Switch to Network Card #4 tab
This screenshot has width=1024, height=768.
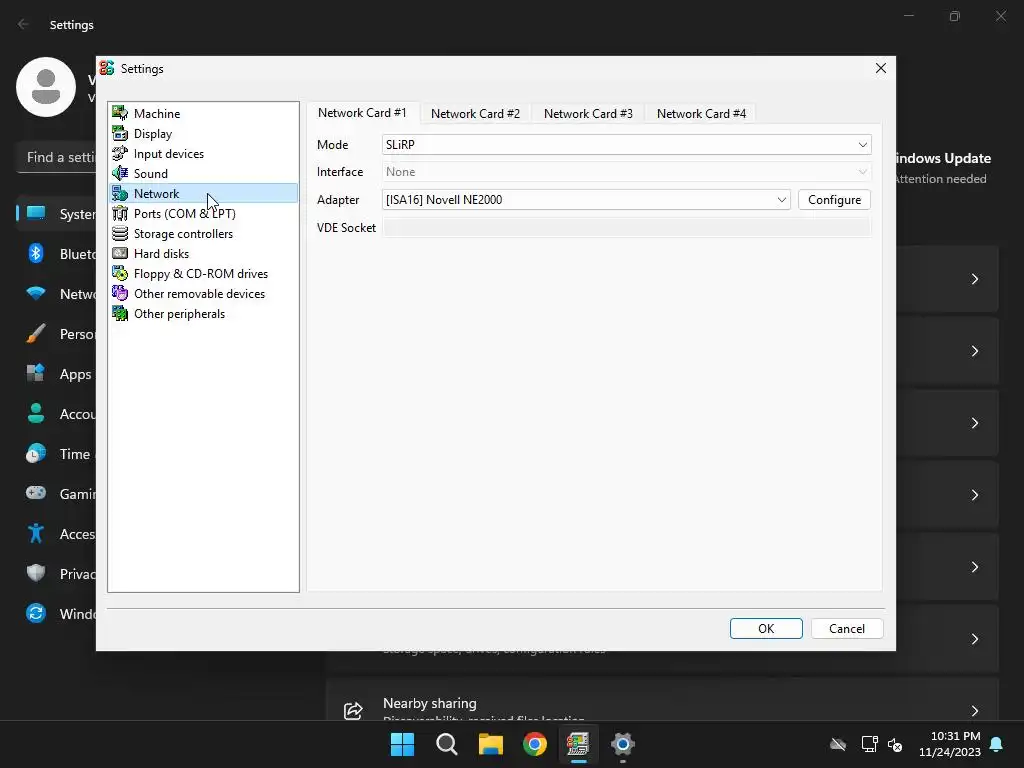pos(701,114)
